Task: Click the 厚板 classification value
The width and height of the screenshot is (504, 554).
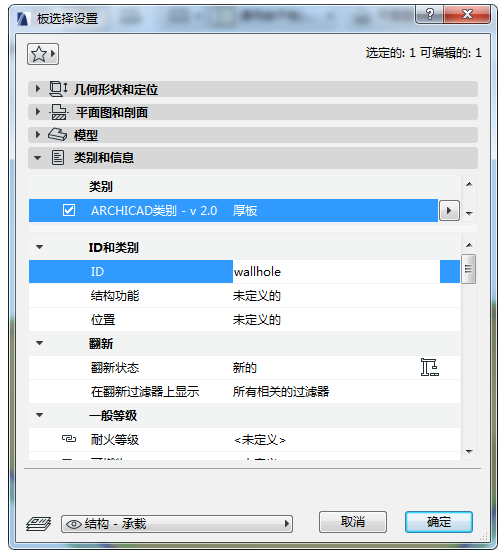Action: pyautogui.click(x=245, y=211)
